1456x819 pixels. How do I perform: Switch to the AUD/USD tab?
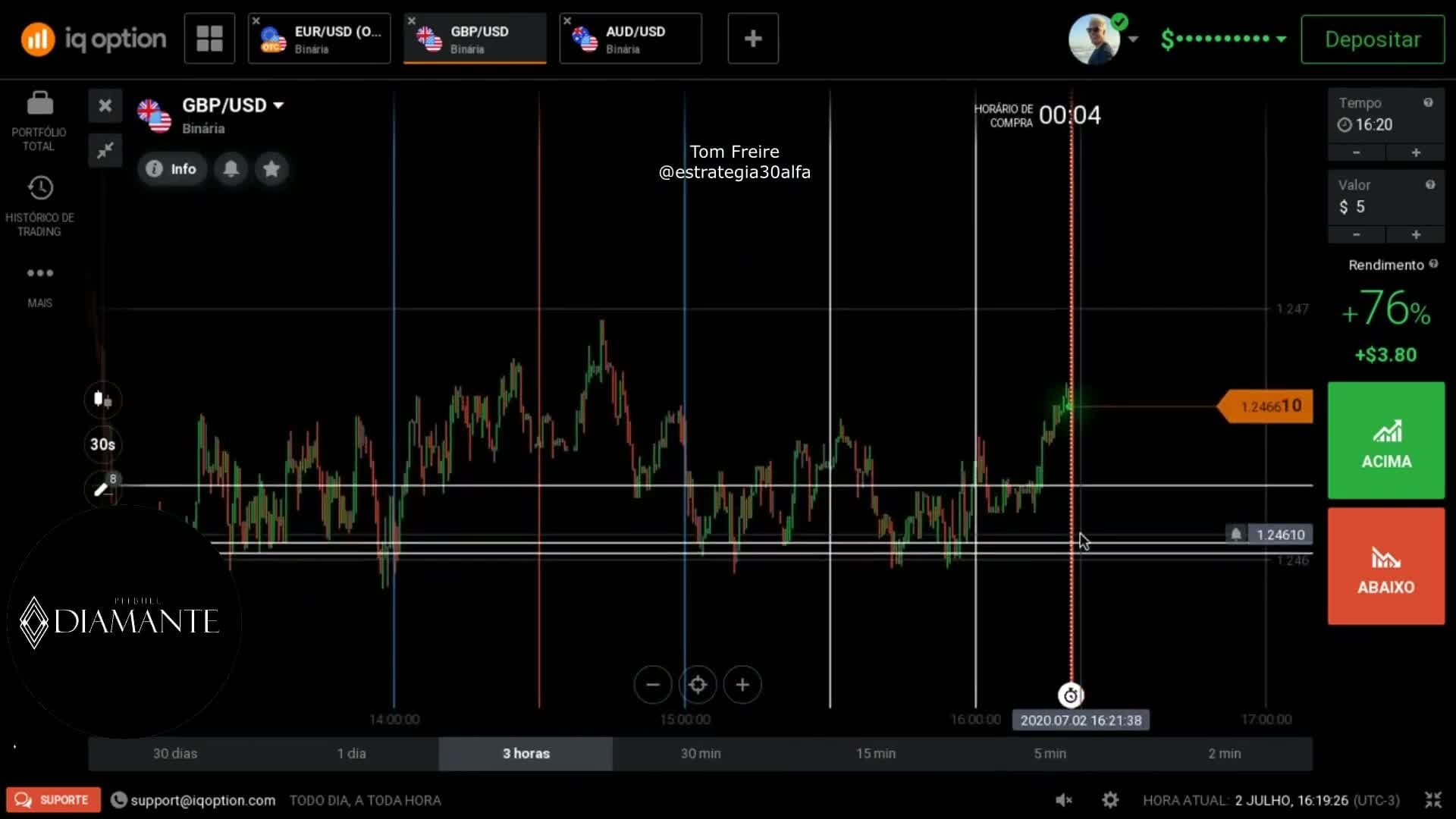click(630, 39)
